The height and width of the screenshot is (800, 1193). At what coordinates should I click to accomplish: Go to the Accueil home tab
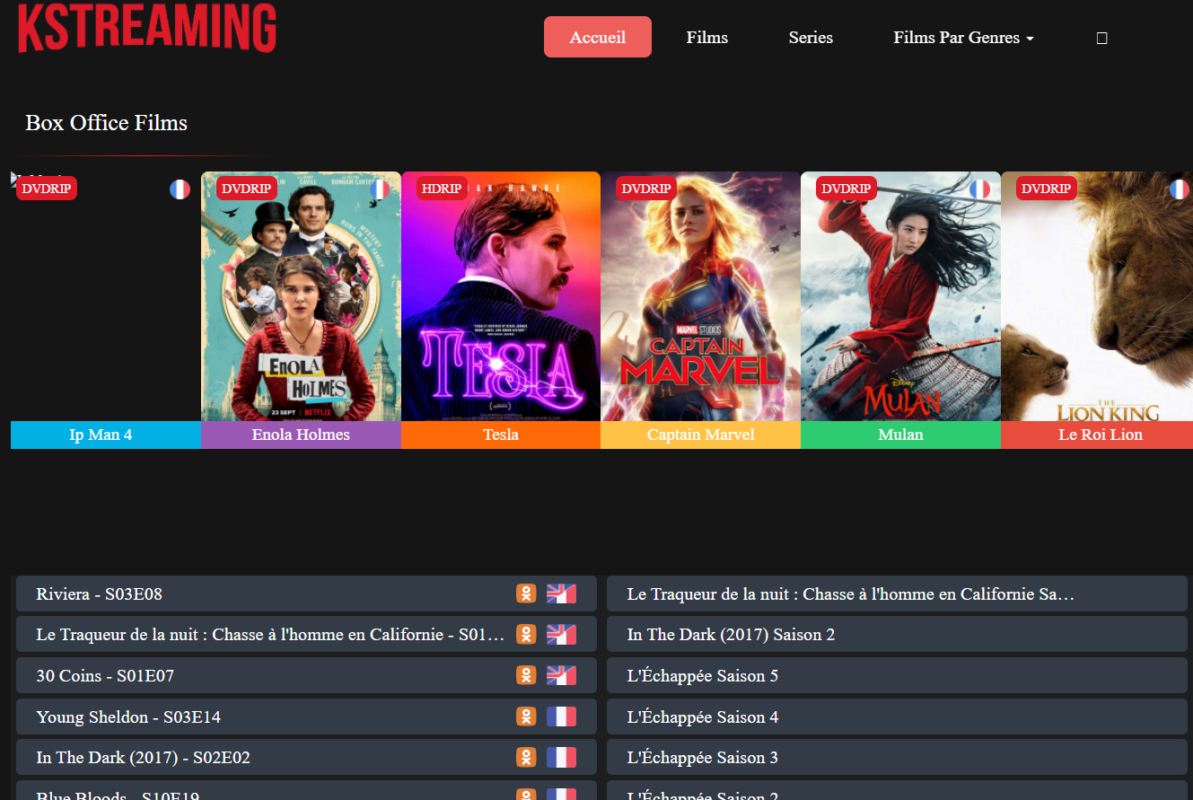[x=597, y=37]
